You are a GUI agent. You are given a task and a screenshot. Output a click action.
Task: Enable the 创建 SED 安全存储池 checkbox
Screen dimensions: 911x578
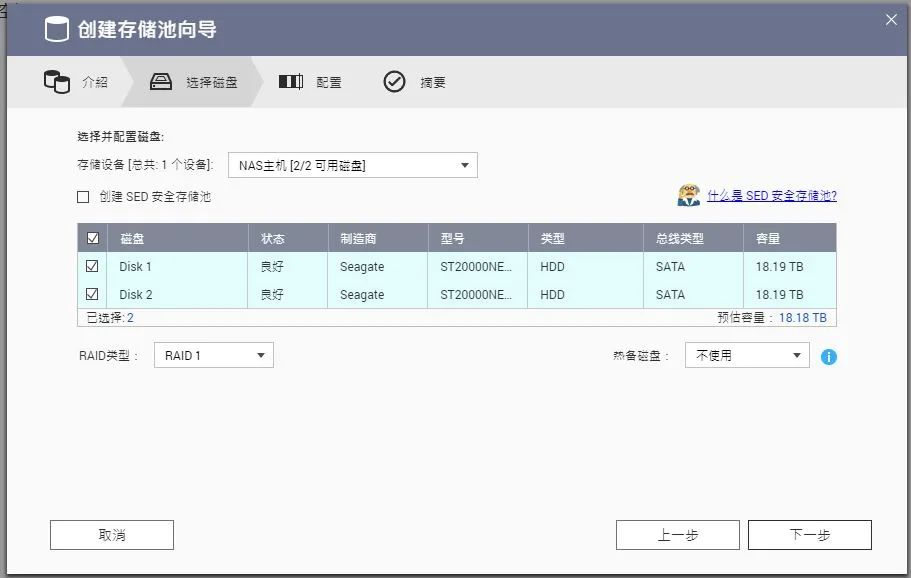(82, 197)
